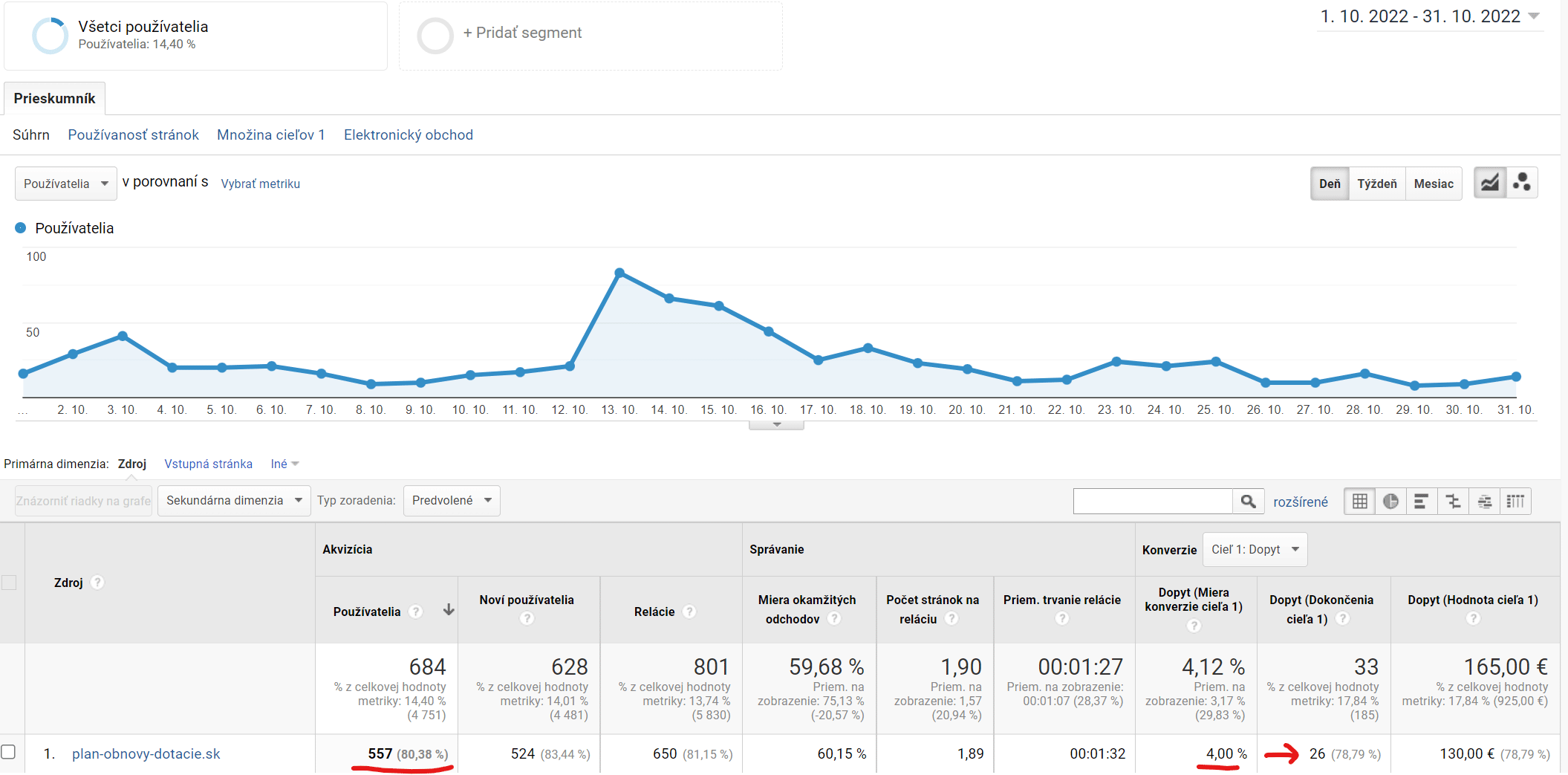
Task: Click the rozšírené filter link
Action: click(1301, 502)
